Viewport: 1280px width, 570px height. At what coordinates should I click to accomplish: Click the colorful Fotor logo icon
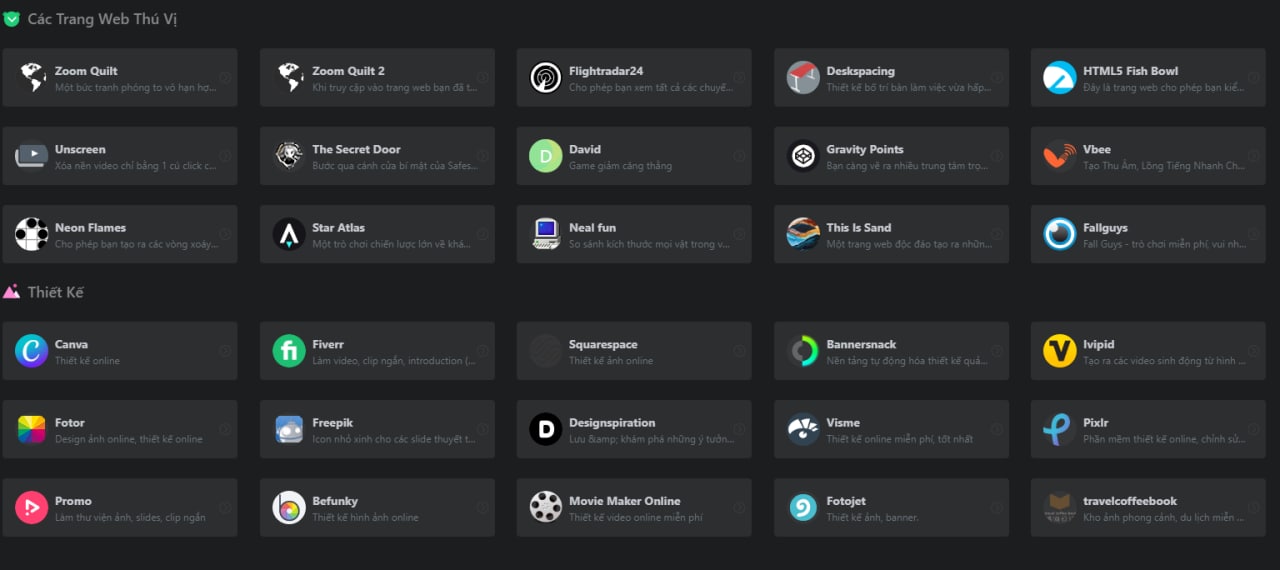32,430
